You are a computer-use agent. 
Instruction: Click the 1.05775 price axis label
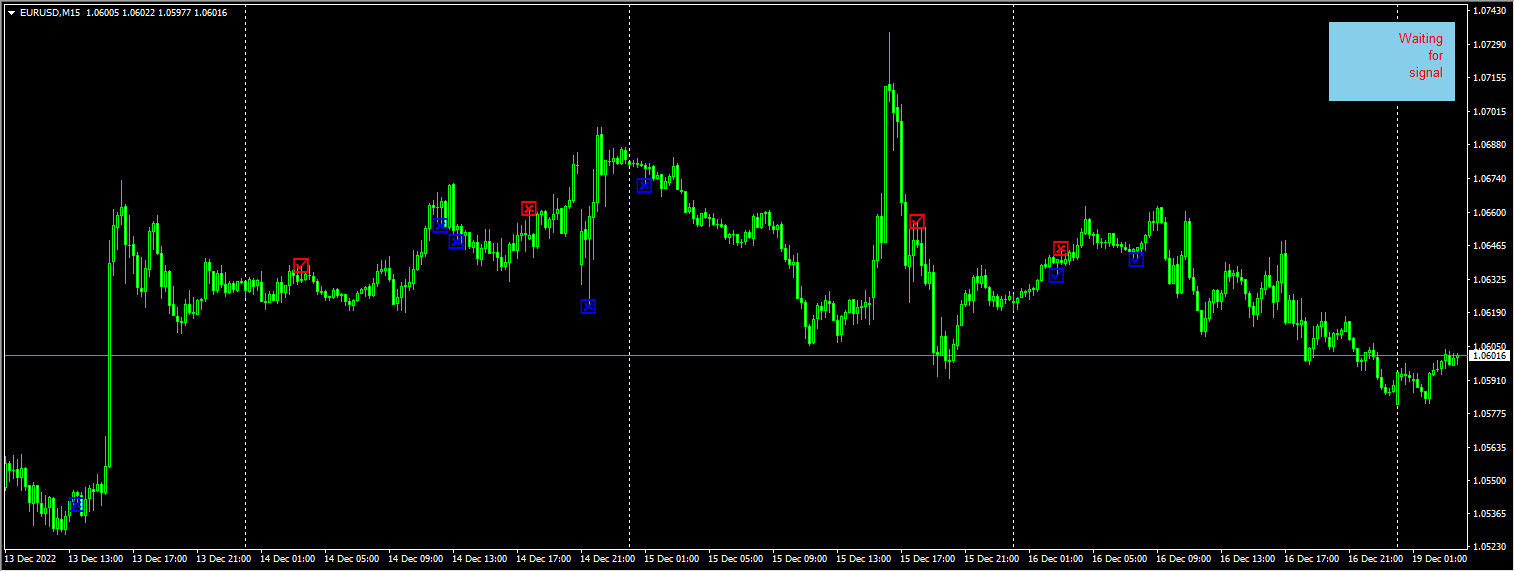click(x=1490, y=413)
